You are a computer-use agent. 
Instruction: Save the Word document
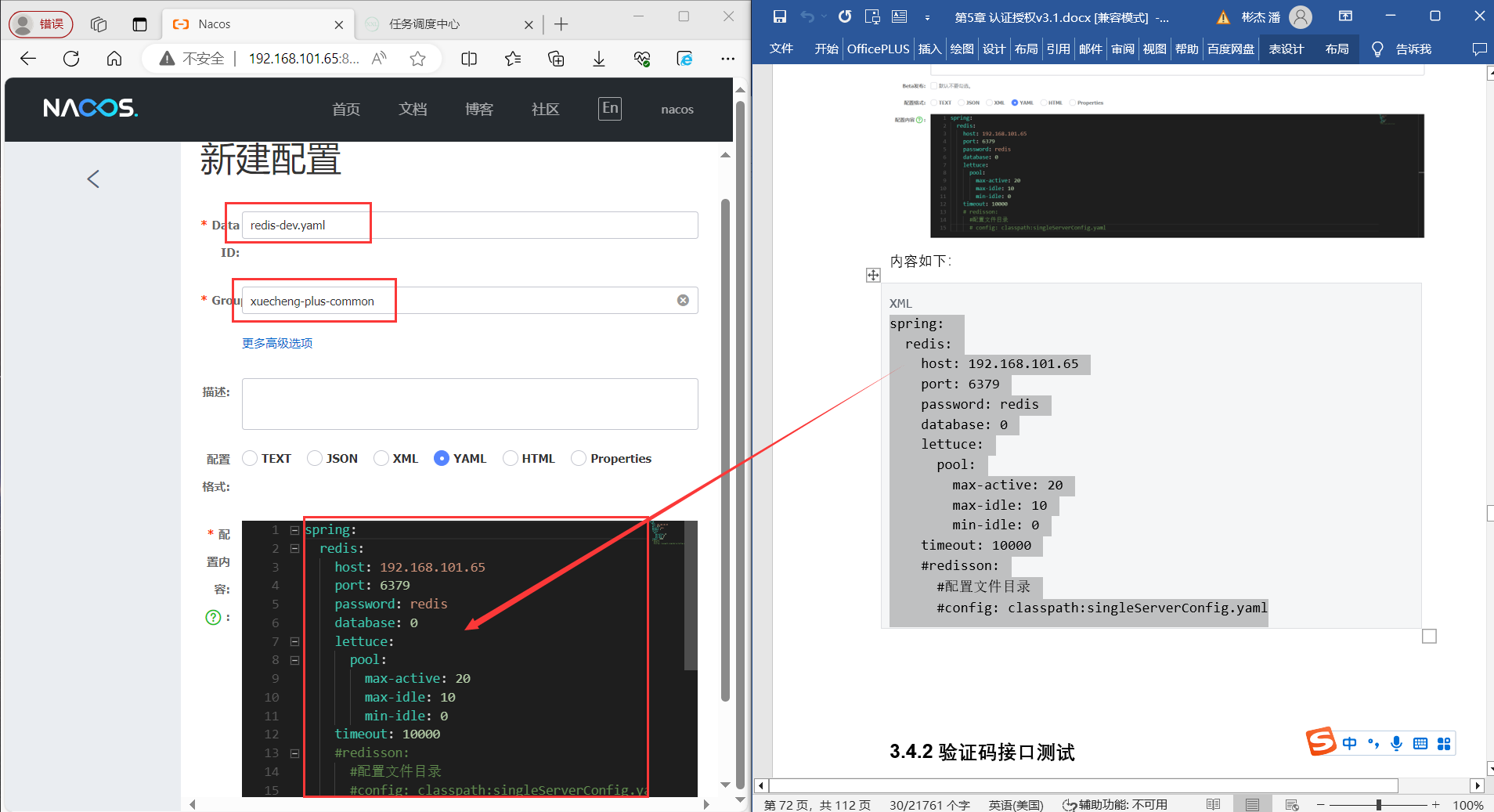coord(780,16)
